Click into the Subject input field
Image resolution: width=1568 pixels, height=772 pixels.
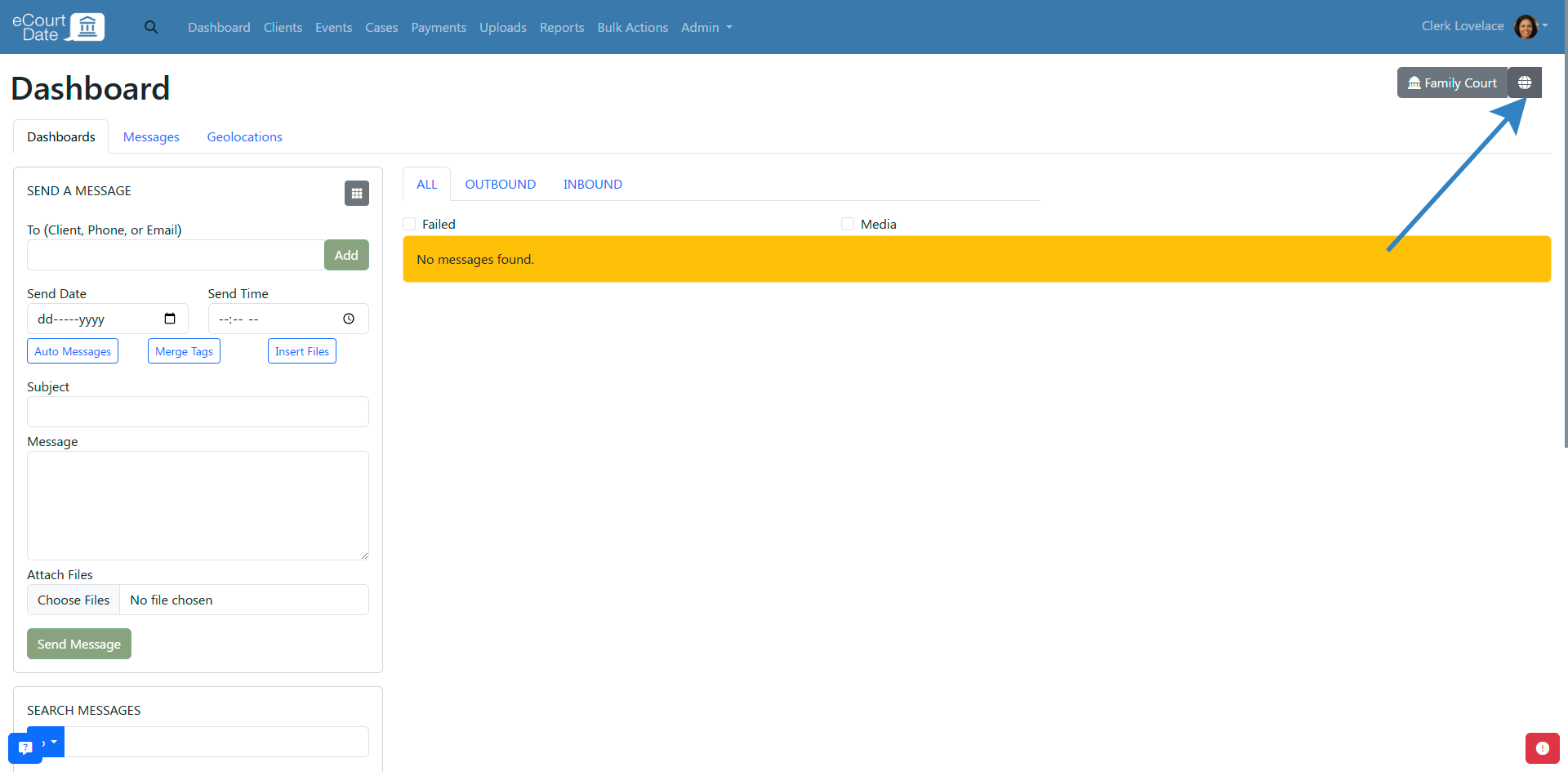point(198,412)
